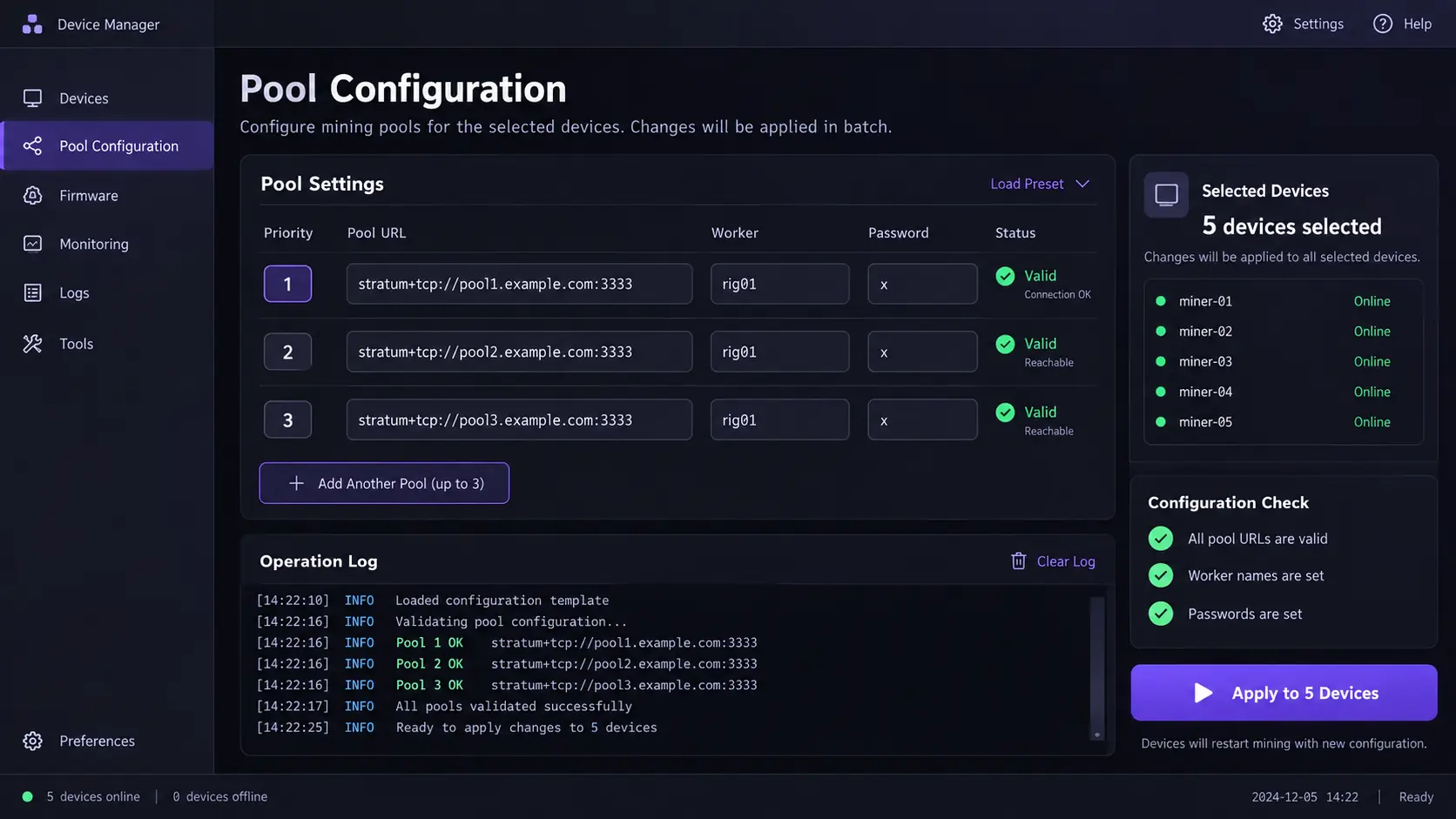Click the green dot next to miner-01
This screenshot has width=1456, height=819.
coord(1160,301)
